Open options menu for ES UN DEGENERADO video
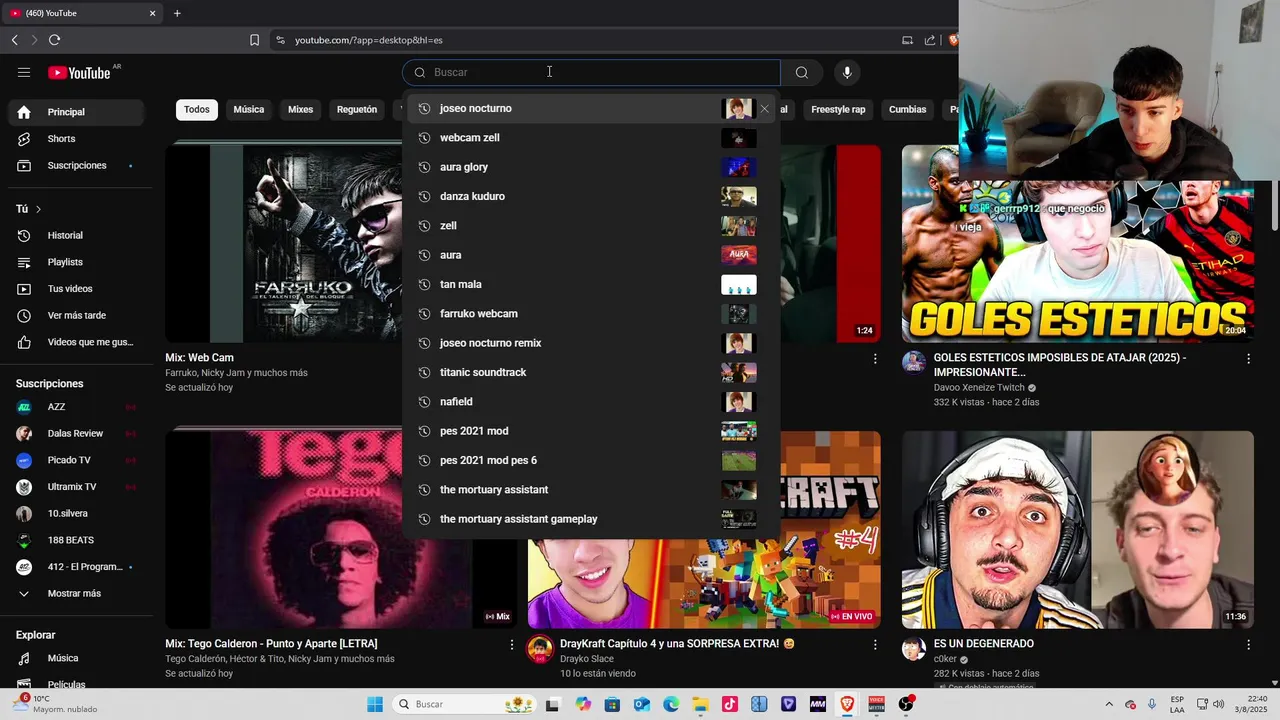1280x720 pixels. tap(1248, 644)
